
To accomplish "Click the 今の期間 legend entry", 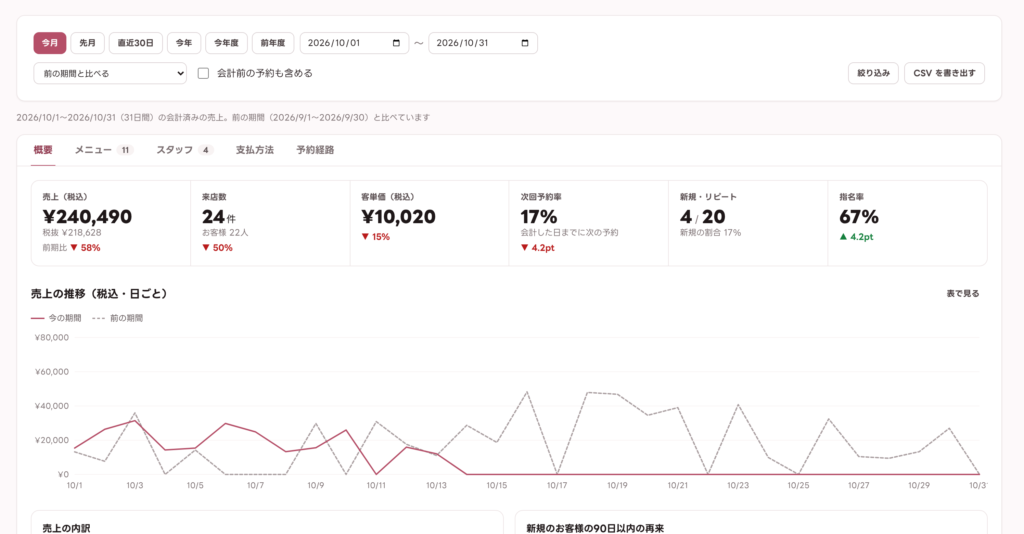I will pos(56,319).
